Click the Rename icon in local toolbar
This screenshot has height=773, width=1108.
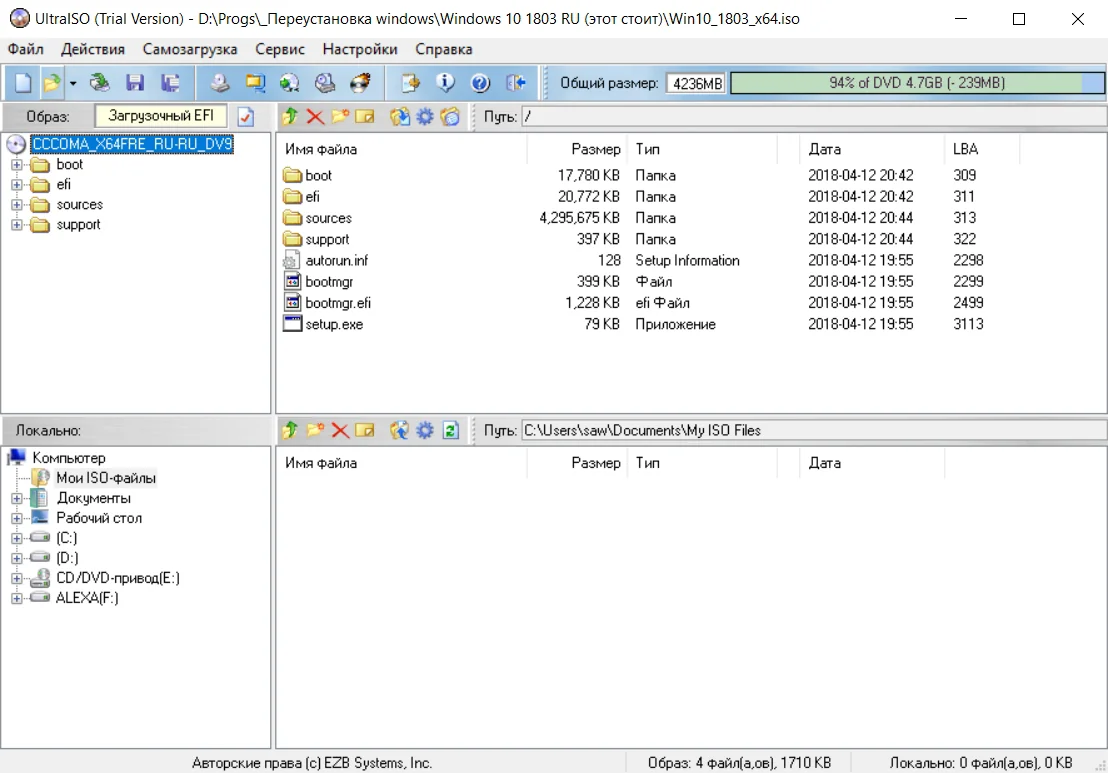(365, 430)
